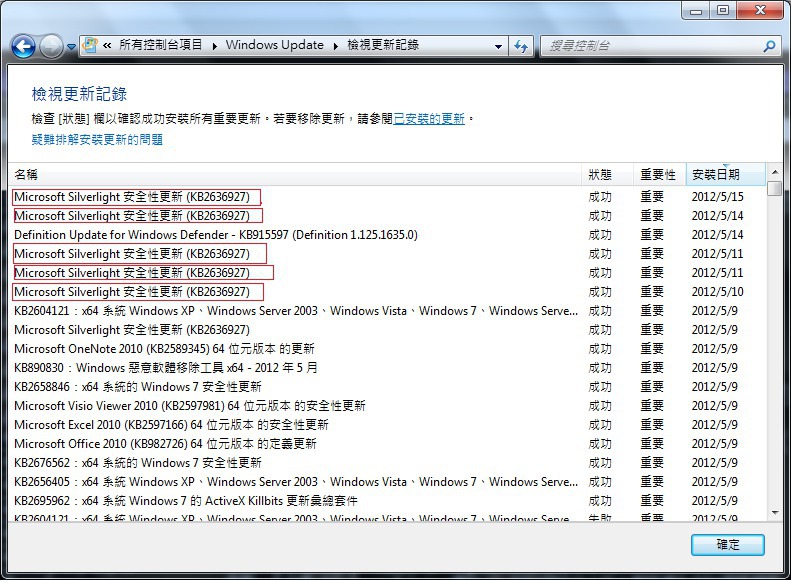The height and width of the screenshot is (580, 791).
Task: Sort by the 安裝日期 column header
Action: click(x=725, y=175)
